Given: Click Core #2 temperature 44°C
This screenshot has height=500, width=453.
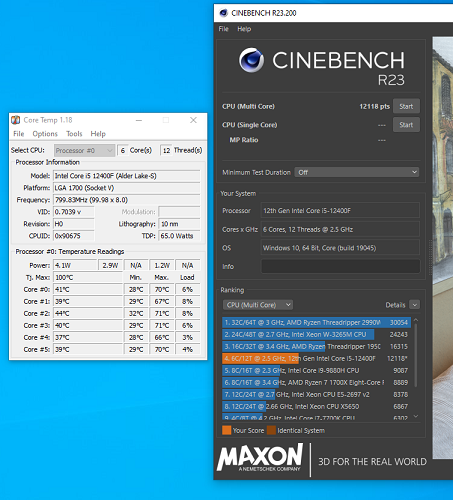Looking at the screenshot, I should coord(88,313).
